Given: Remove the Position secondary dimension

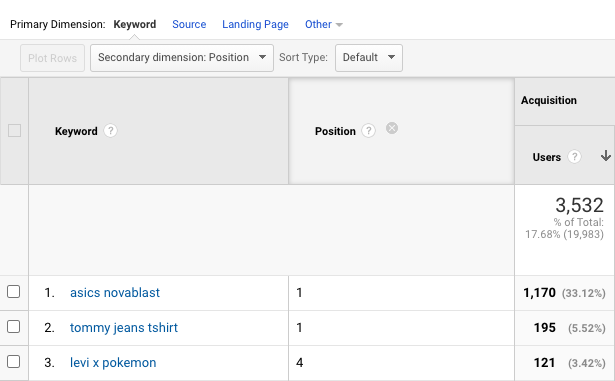Looking at the screenshot, I should tap(392, 128).
